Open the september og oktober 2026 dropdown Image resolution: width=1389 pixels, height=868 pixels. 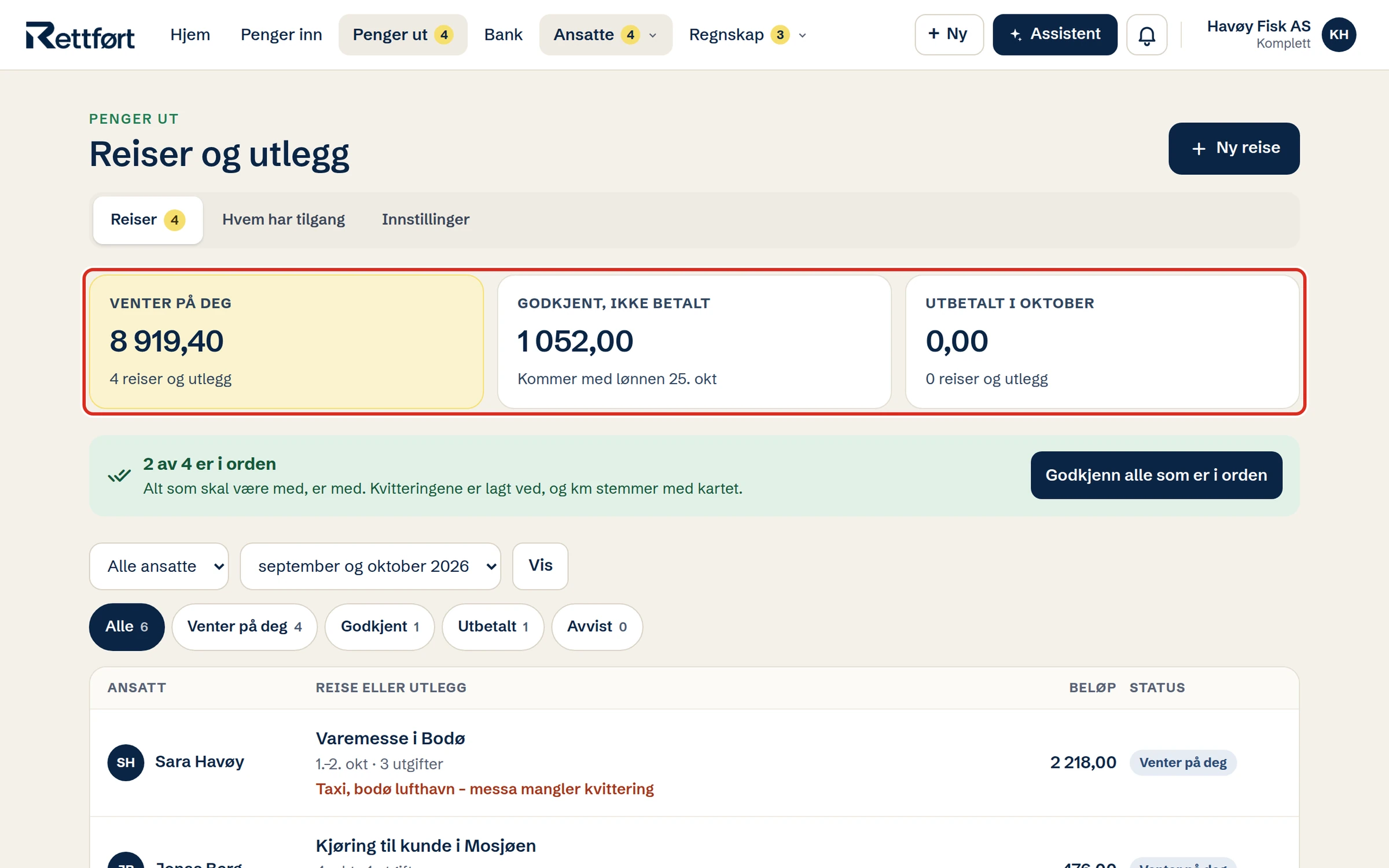click(370, 566)
